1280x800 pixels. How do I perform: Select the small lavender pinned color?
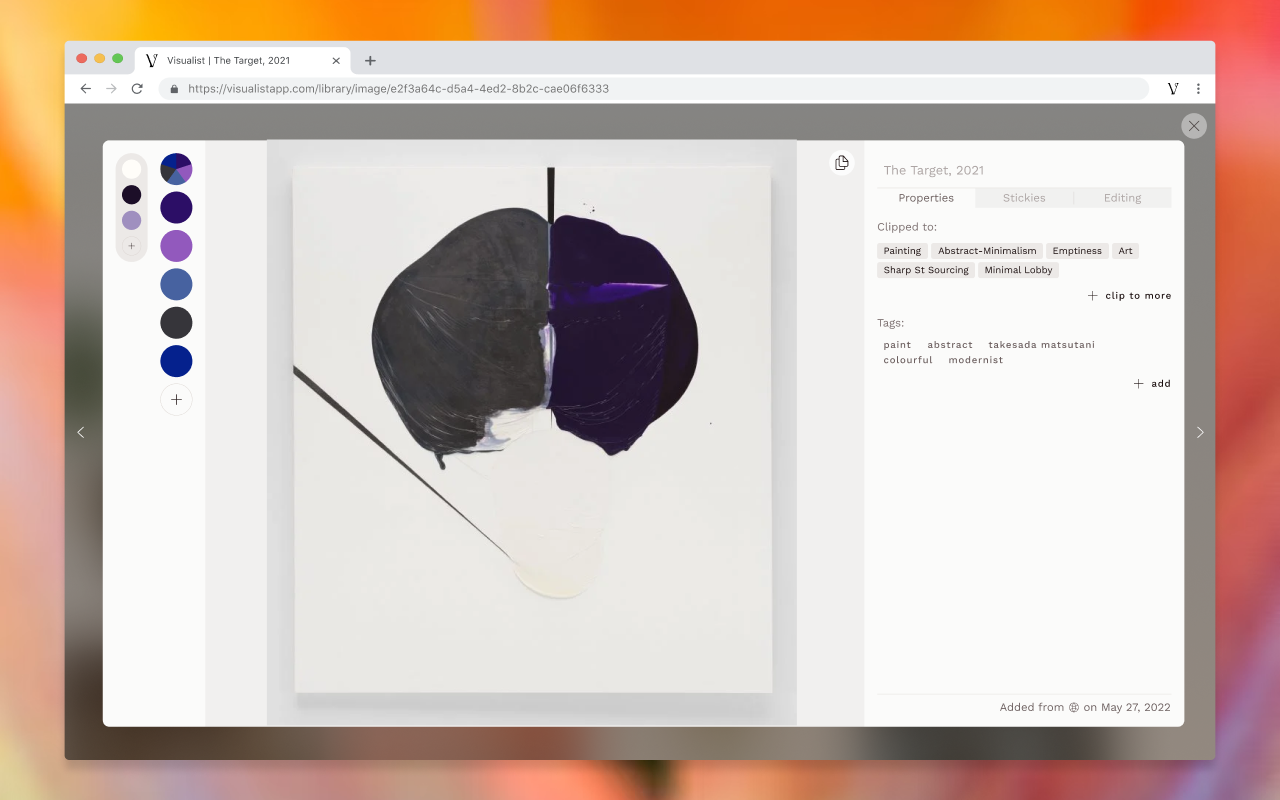coord(131,220)
